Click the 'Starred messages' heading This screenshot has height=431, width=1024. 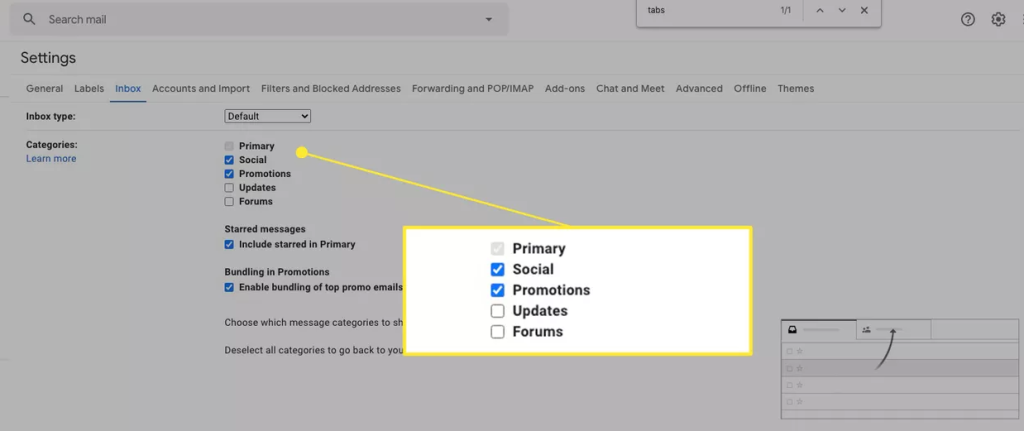265,229
